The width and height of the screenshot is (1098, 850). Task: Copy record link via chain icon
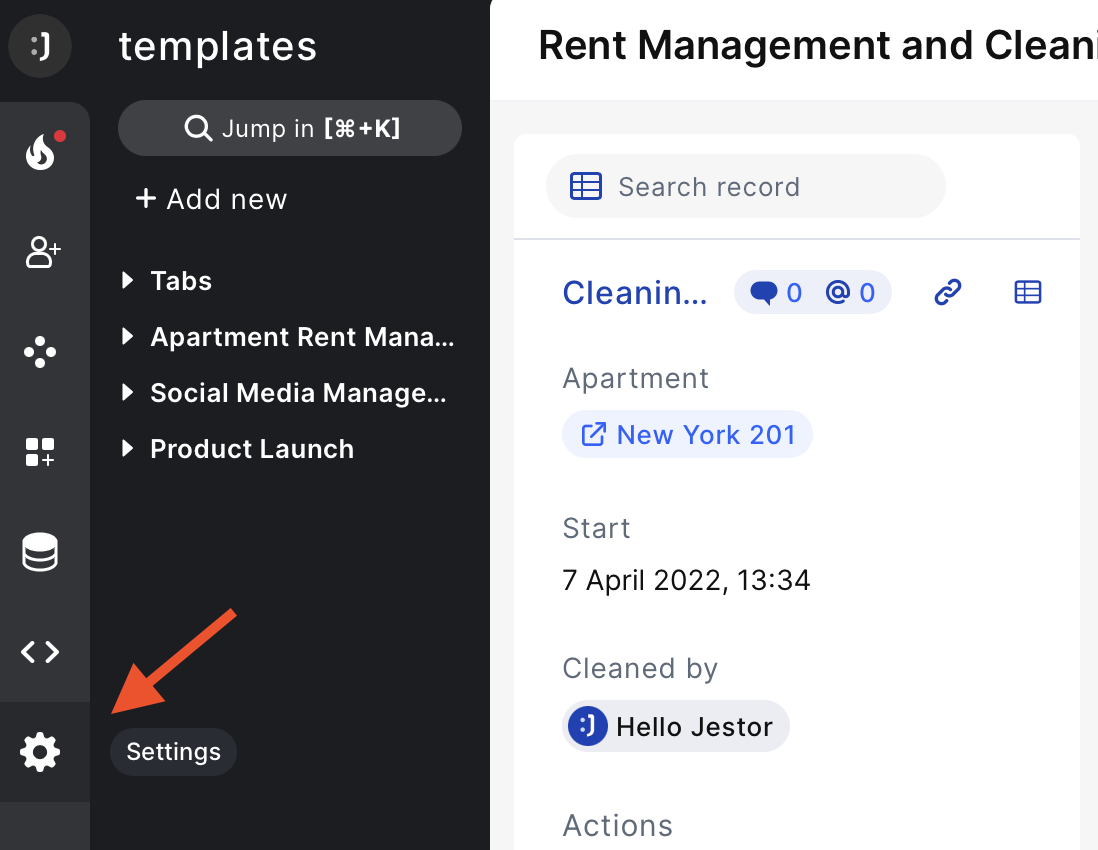coord(948,292)
